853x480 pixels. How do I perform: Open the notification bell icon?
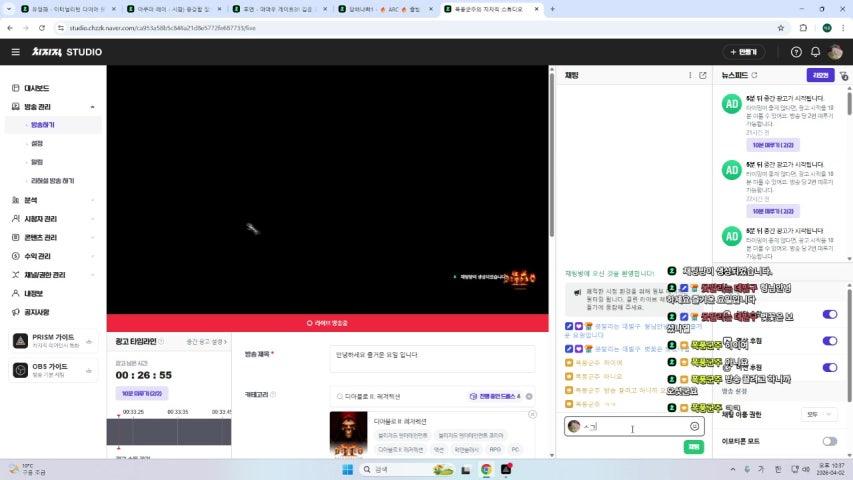pos(815,52)
